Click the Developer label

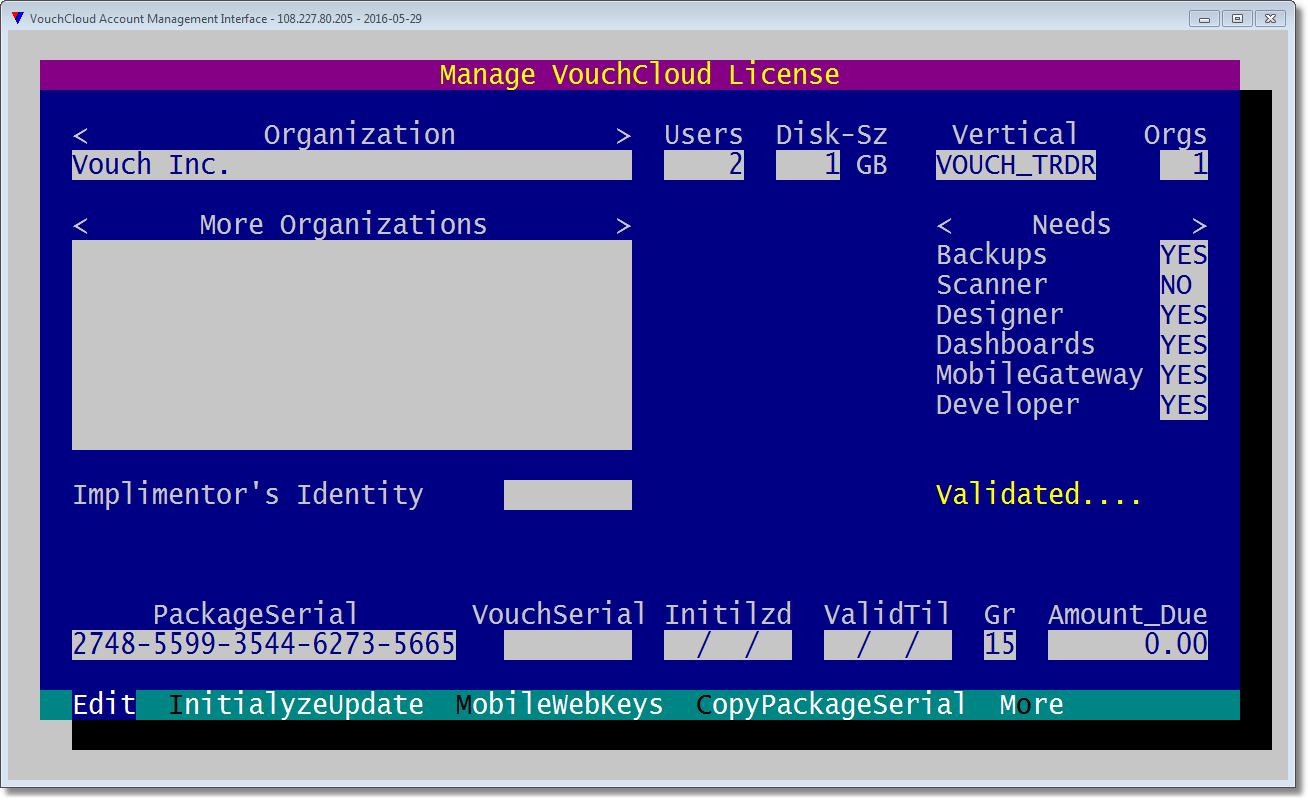[x=1007, y=405]
